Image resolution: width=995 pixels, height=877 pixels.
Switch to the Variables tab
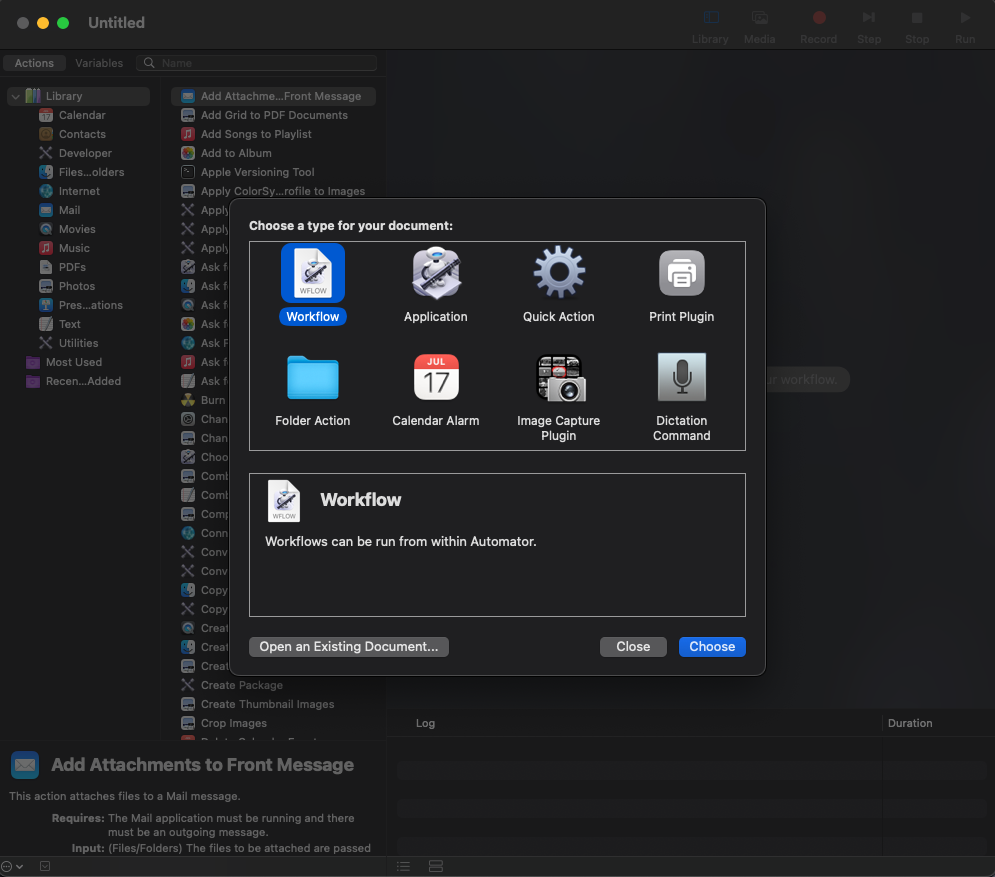(99, 63)
